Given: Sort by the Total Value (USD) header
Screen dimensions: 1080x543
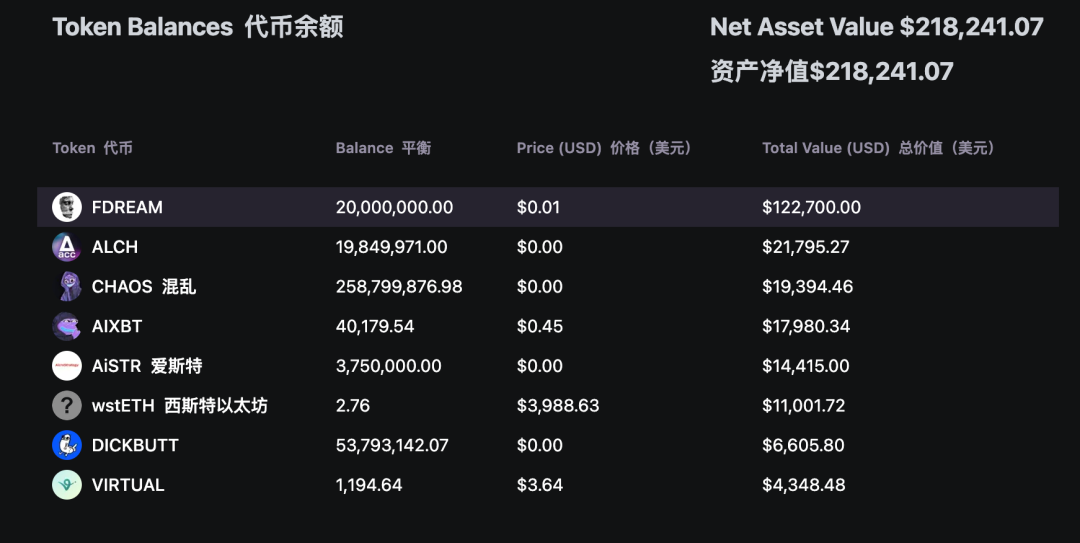Looking at the screenshot, I should [x=878, y=148].
